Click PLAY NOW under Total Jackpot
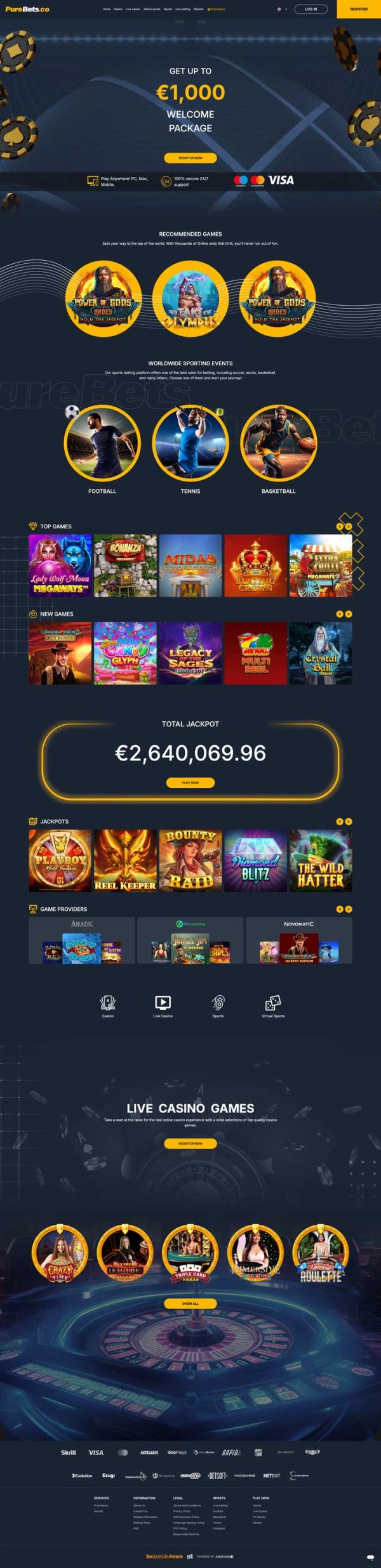The width and height of the screenshot is (381, 1568). click(x=190, y=783)
